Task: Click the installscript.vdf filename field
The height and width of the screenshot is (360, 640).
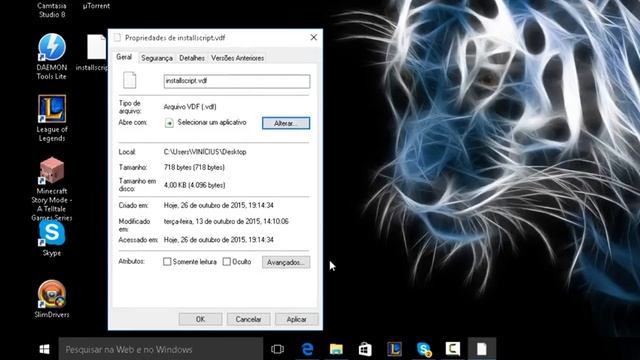Action: tap(237, 81)
